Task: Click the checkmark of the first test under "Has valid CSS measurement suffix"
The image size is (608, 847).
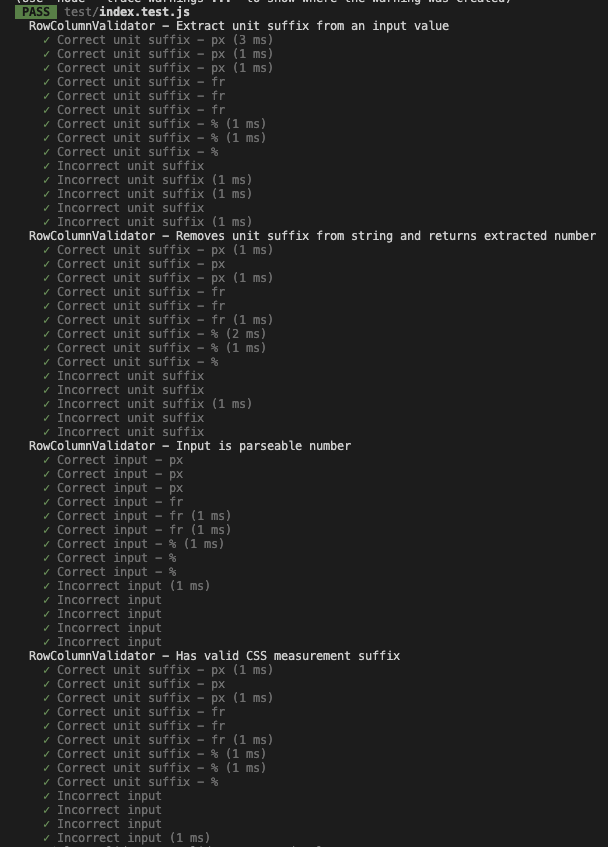Action: click(x=47, y=670)
